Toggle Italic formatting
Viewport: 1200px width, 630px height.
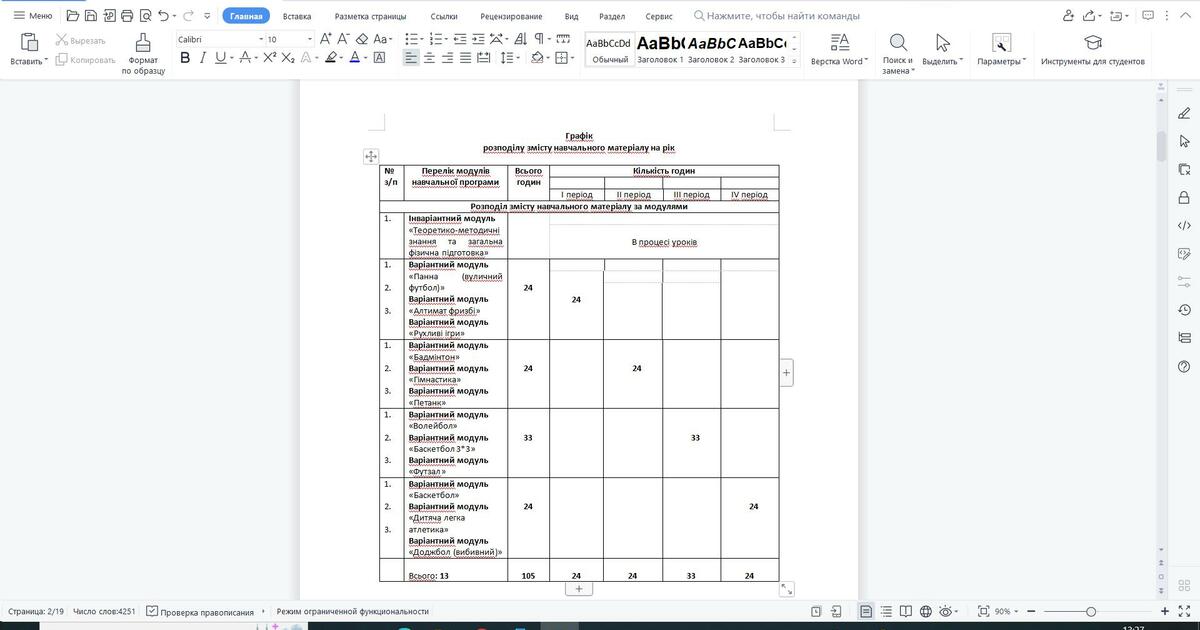coord(203,58)
